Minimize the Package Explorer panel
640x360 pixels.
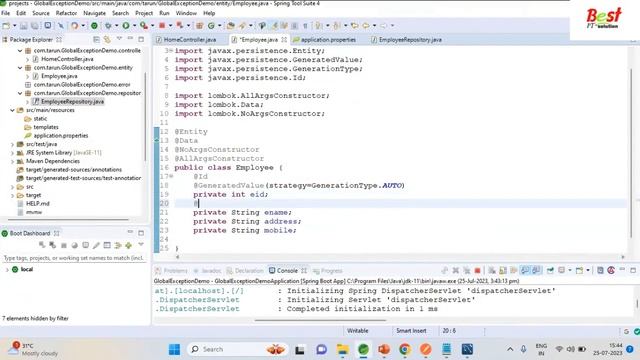point(130,39)
